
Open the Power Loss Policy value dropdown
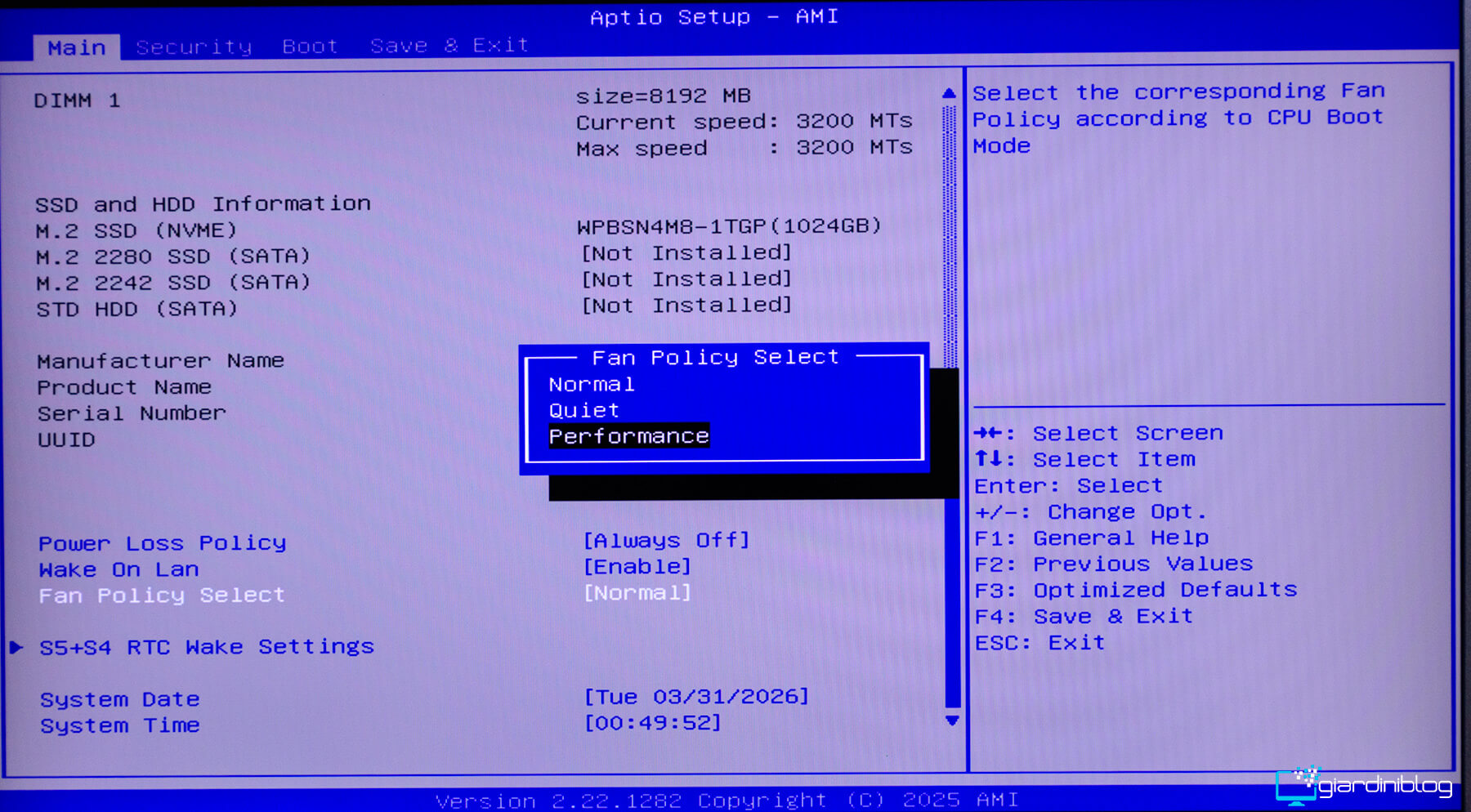point(666,540)
